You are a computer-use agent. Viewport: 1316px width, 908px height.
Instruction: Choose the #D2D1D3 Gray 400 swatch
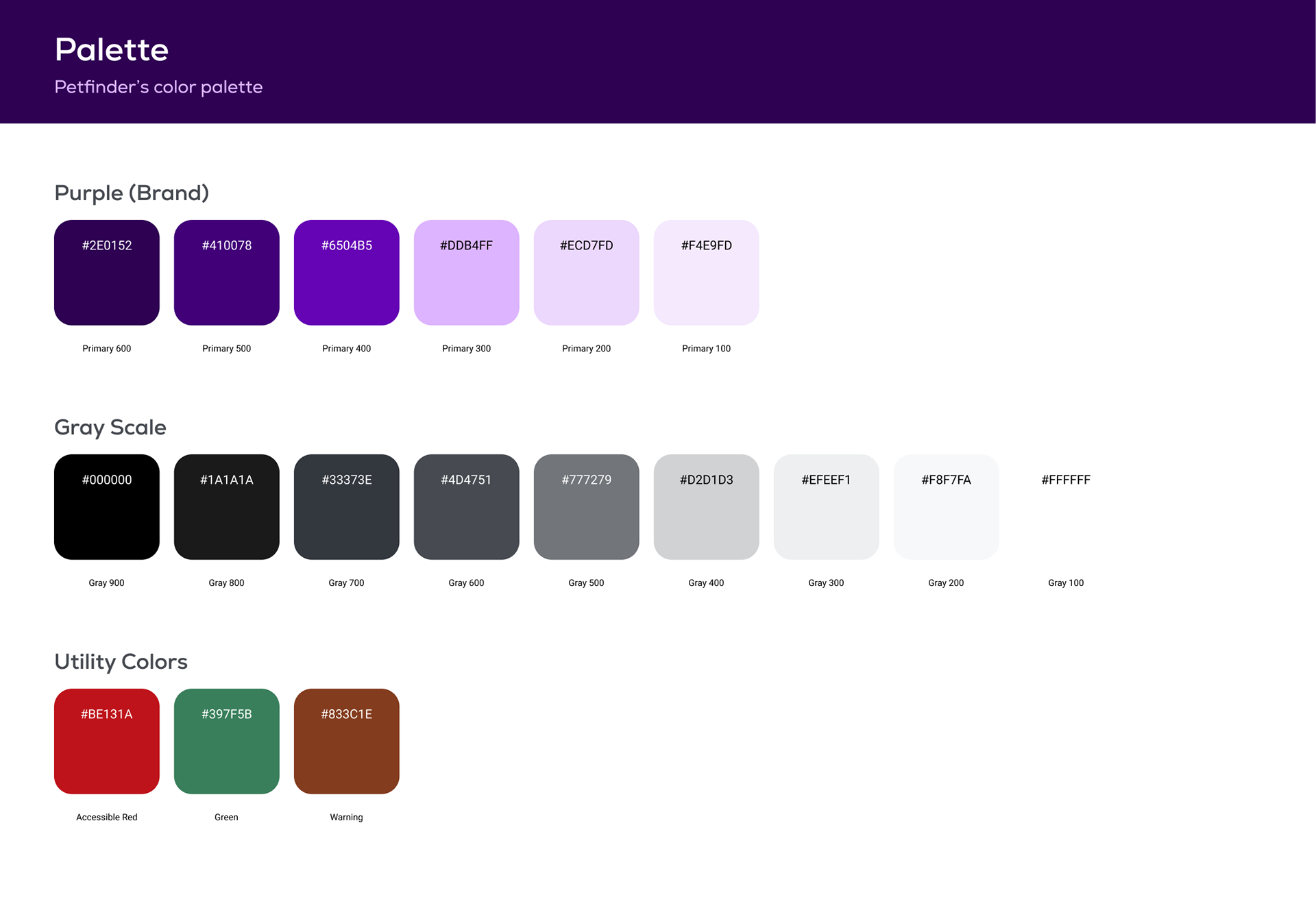pos(707,507)
